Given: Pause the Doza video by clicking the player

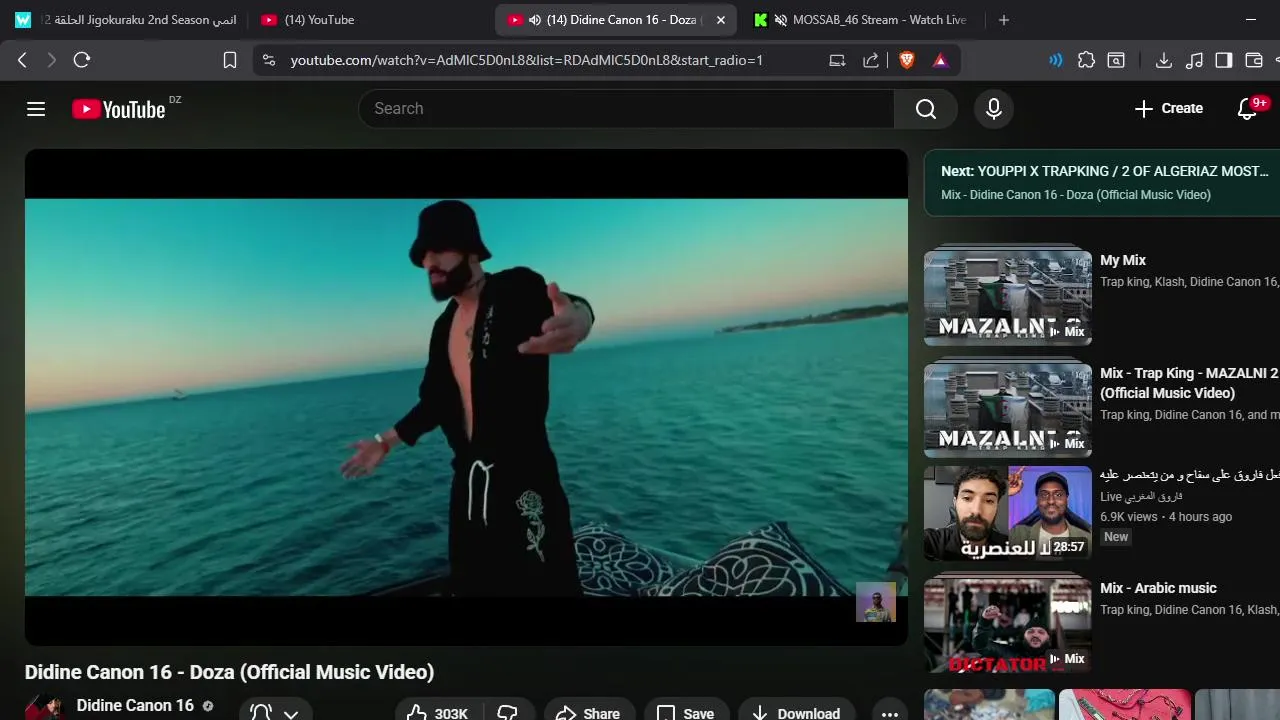Looking at the screenshot, I should (x=466, y=397).
